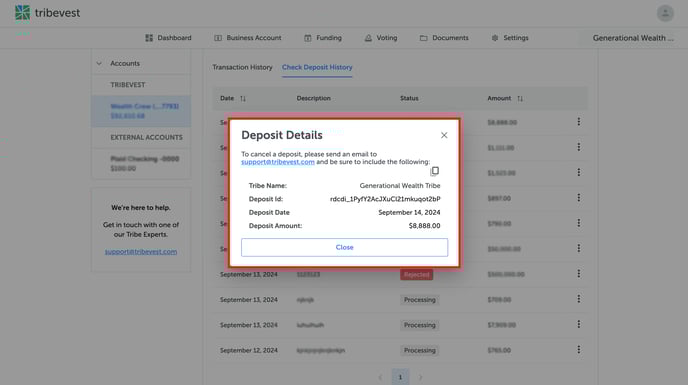This screenshot has height=385, width=688.
Task: Sort by Amount column arrows
Action: click(520, 98)
